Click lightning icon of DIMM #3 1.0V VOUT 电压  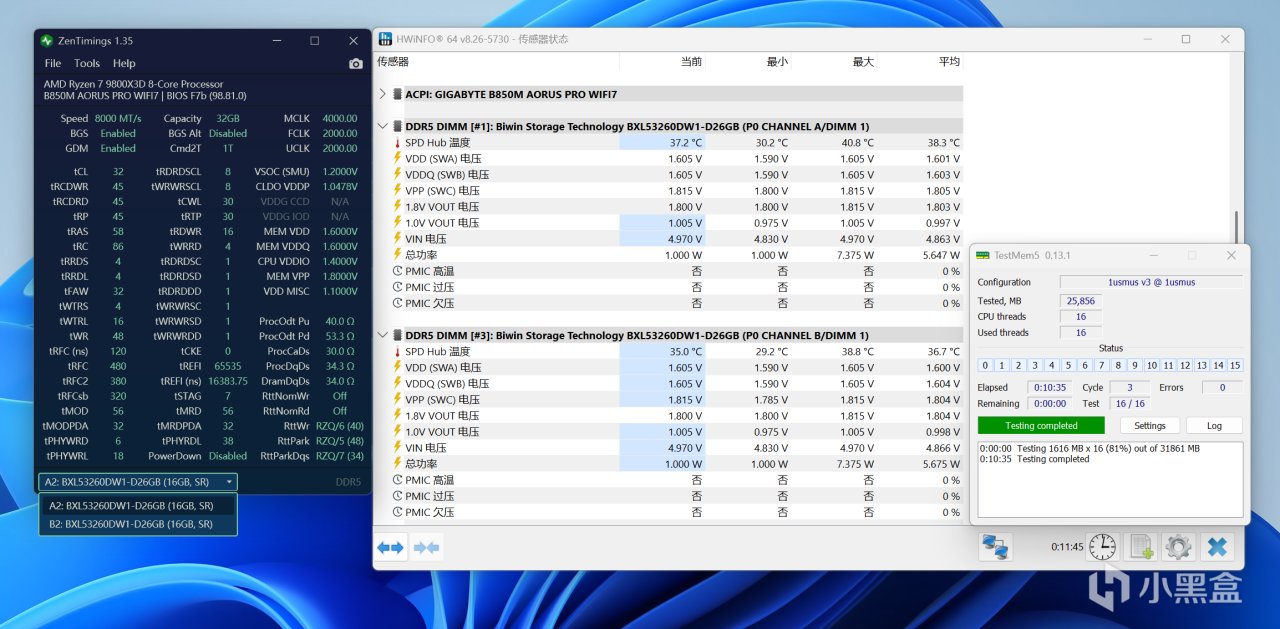(x=397, y=432)
